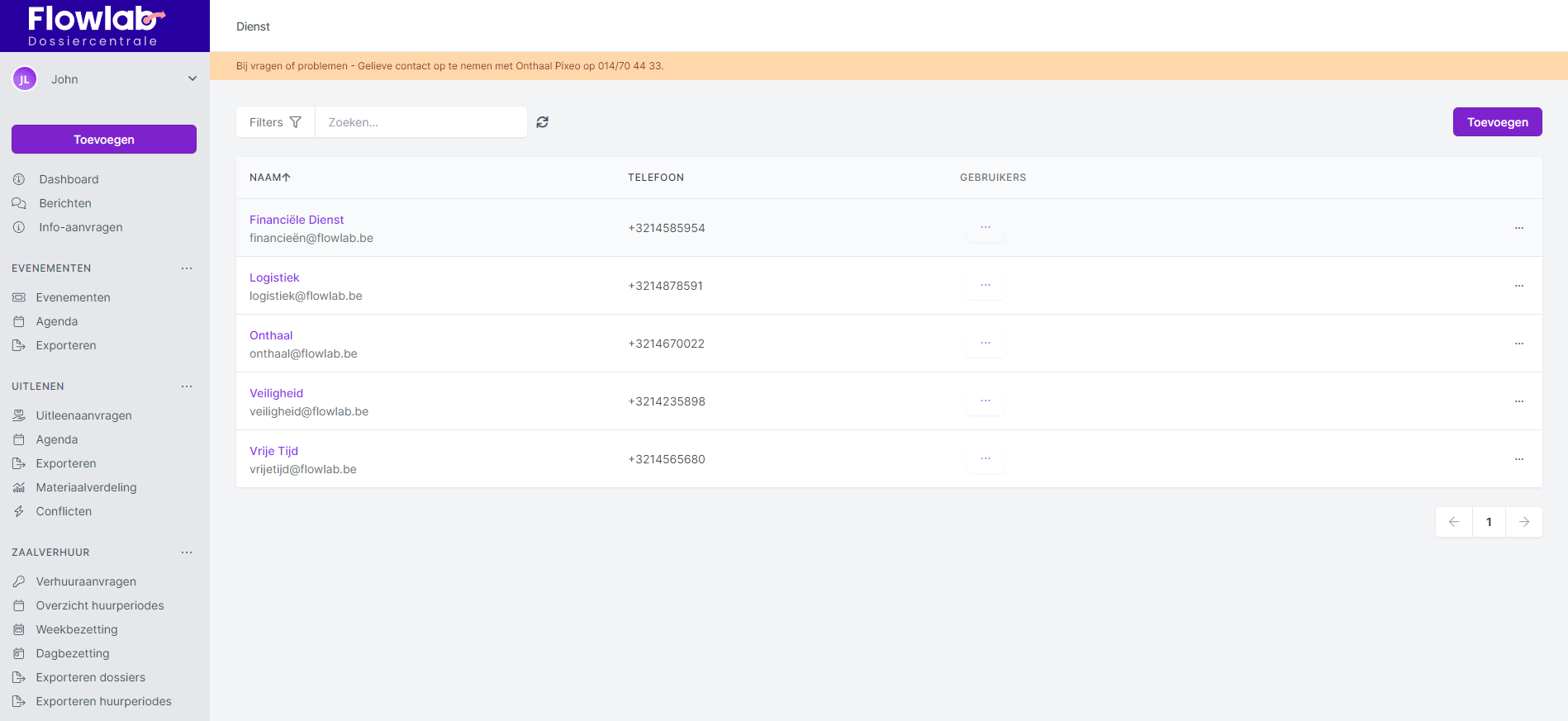Click the refresh icon beside the search box
This screenshot has height=721, width=1568.
(542, 122)
